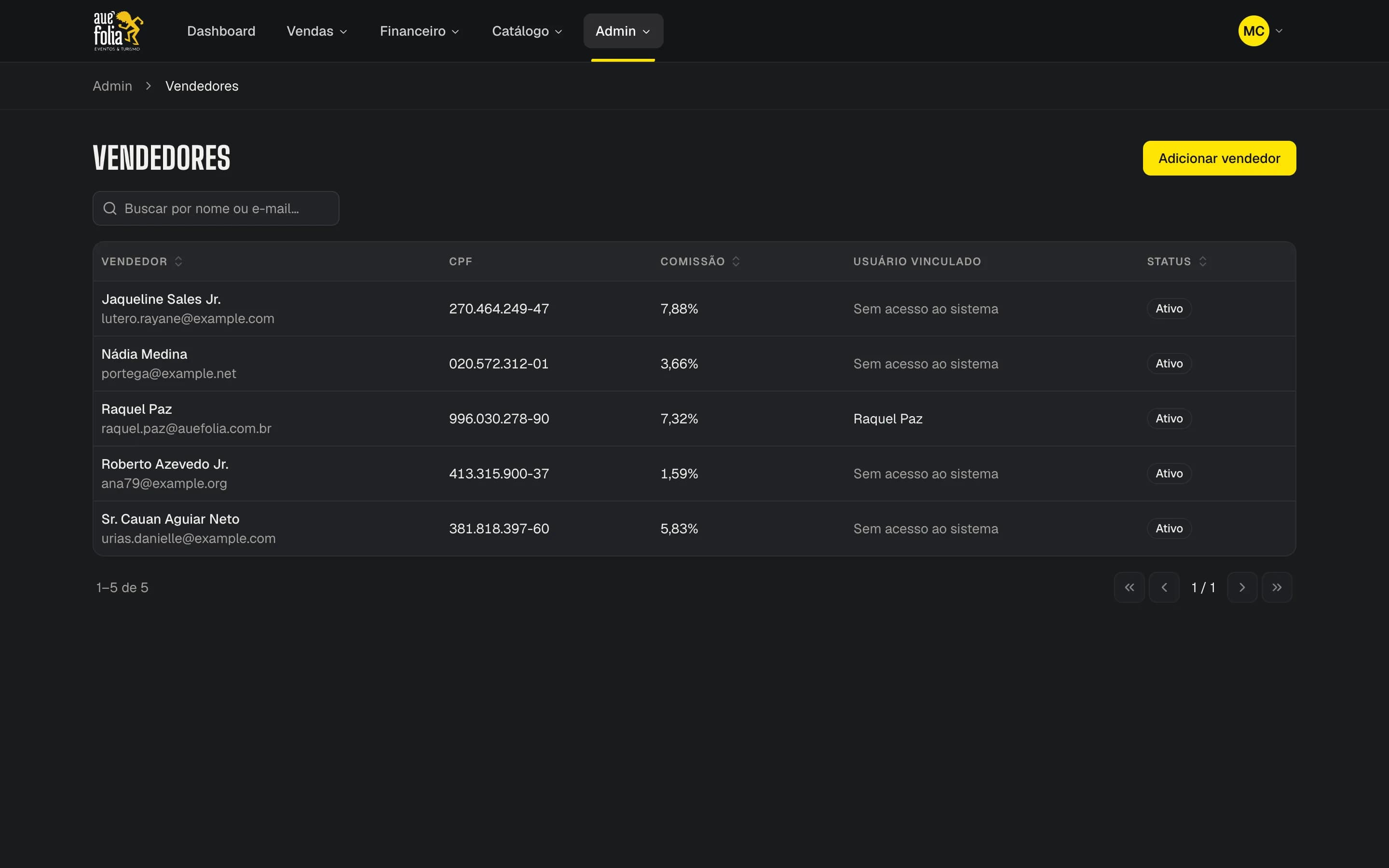The height and width of the screenshot is (868, 1389).
Task: Expand the Financeiro dropdown menu
Action: pyautogui.click(x=420, y=31)
